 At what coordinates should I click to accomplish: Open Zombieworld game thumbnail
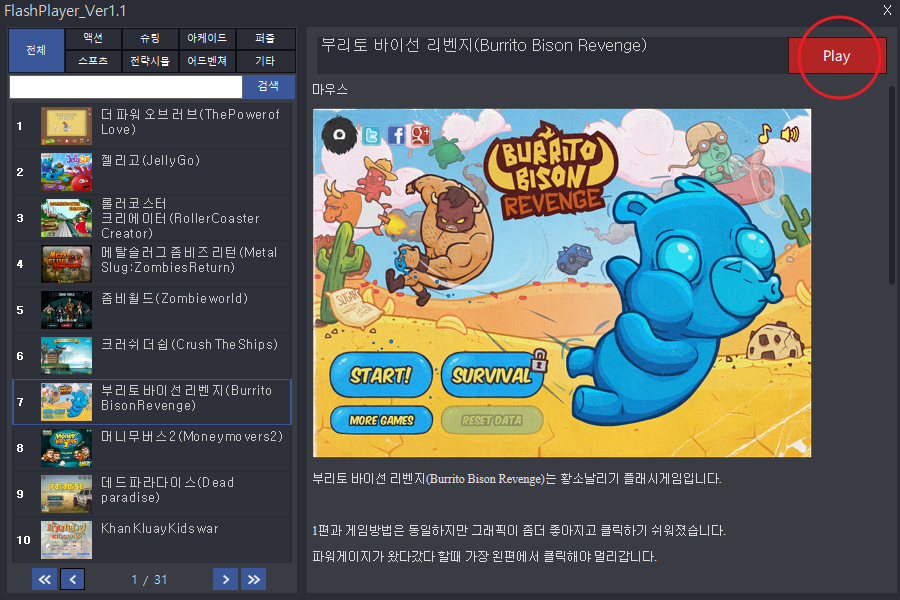pyautogui.click(x=66, y=309)
